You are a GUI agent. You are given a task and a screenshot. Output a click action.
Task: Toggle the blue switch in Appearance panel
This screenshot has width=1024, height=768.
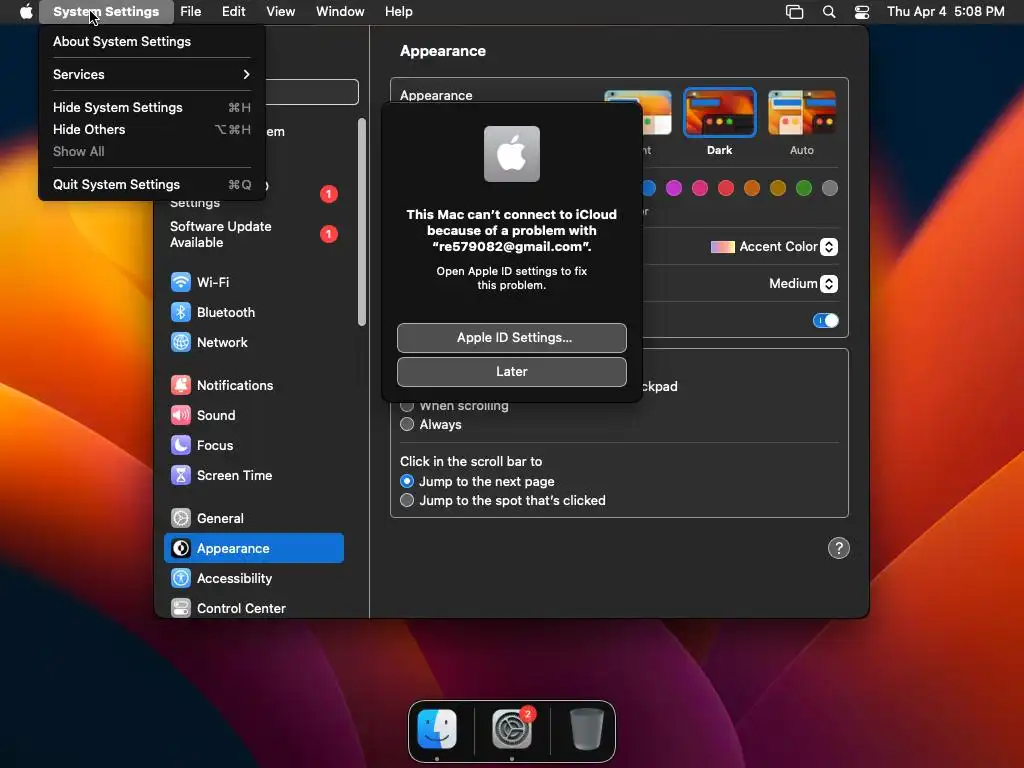tap(825, 321)
